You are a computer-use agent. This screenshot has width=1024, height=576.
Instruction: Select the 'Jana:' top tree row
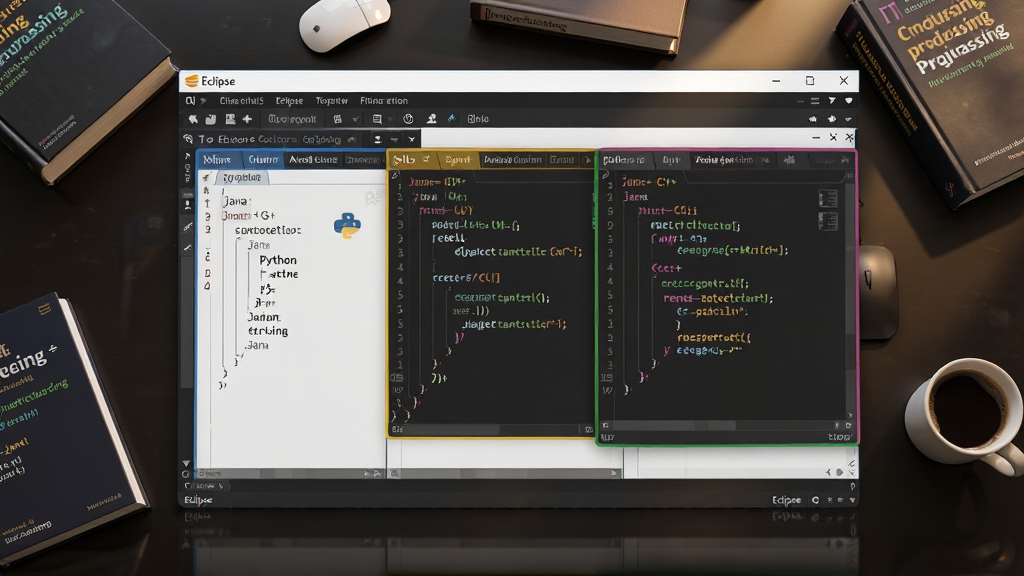236,201
